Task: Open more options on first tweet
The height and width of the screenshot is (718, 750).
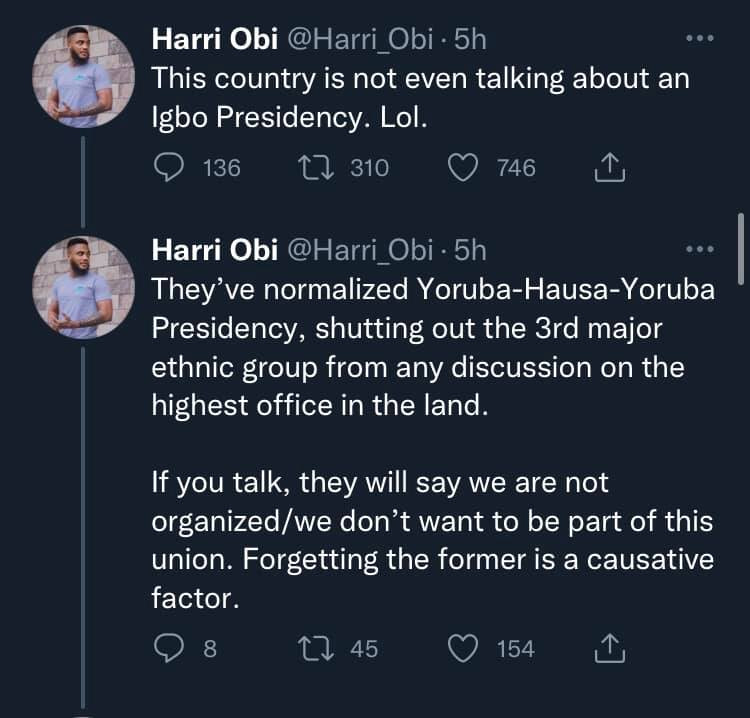Action: 699,39
